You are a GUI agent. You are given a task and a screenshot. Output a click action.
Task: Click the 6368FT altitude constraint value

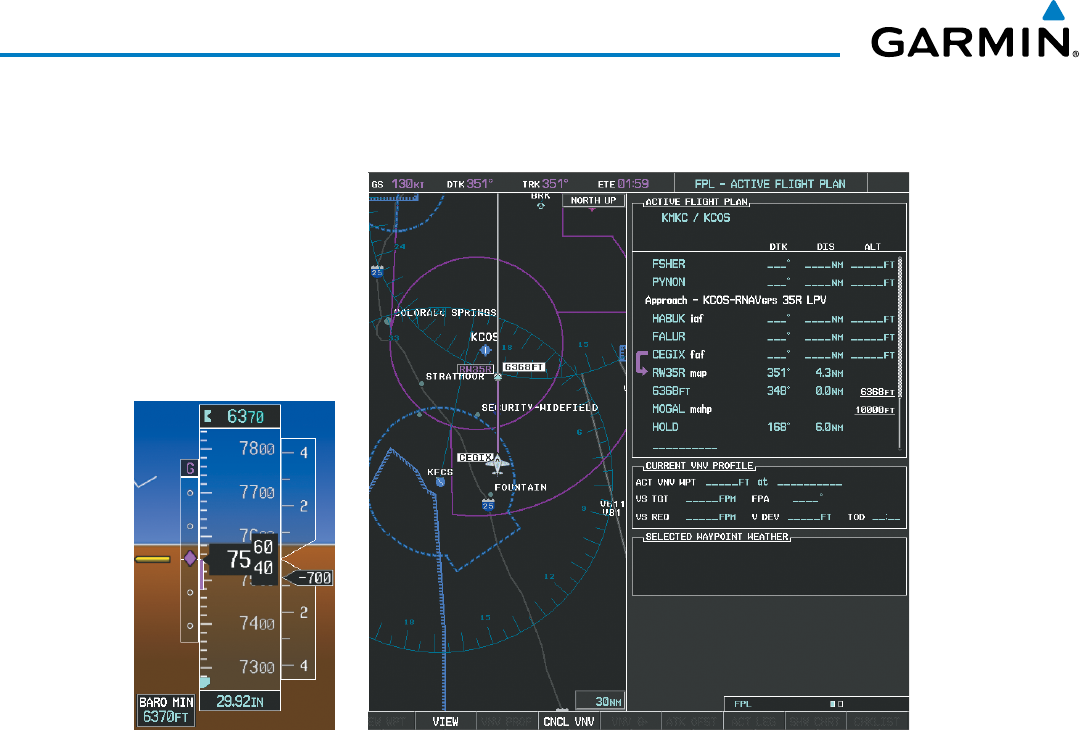[877, 392]
